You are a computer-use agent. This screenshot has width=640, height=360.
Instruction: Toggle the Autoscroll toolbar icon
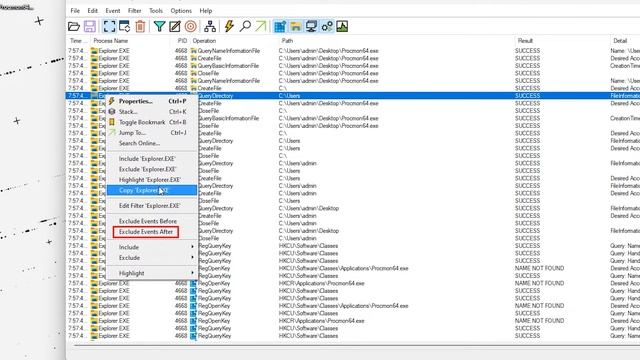[x=124, y=27]
